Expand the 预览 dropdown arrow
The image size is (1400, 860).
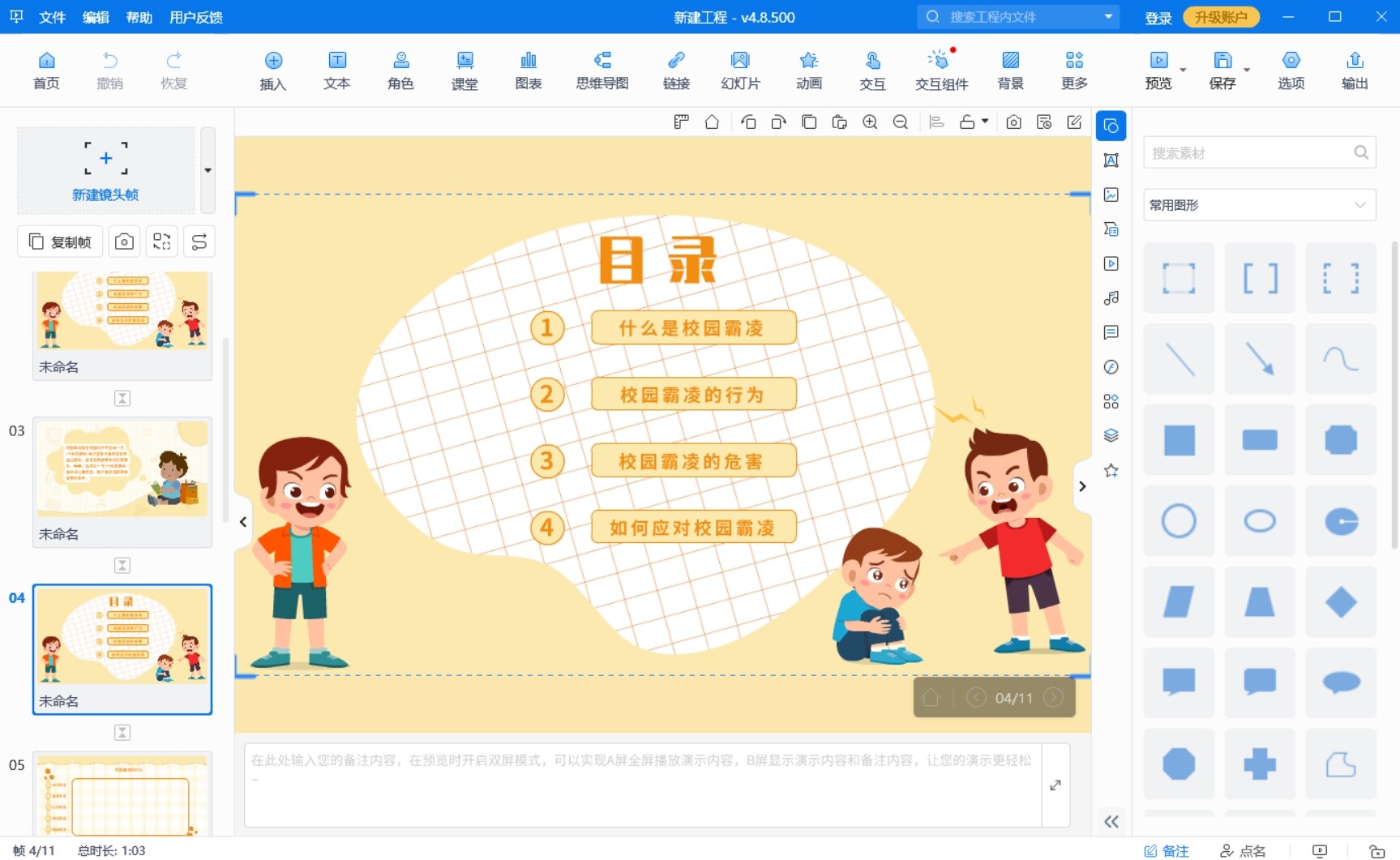tap(1183, 70)
